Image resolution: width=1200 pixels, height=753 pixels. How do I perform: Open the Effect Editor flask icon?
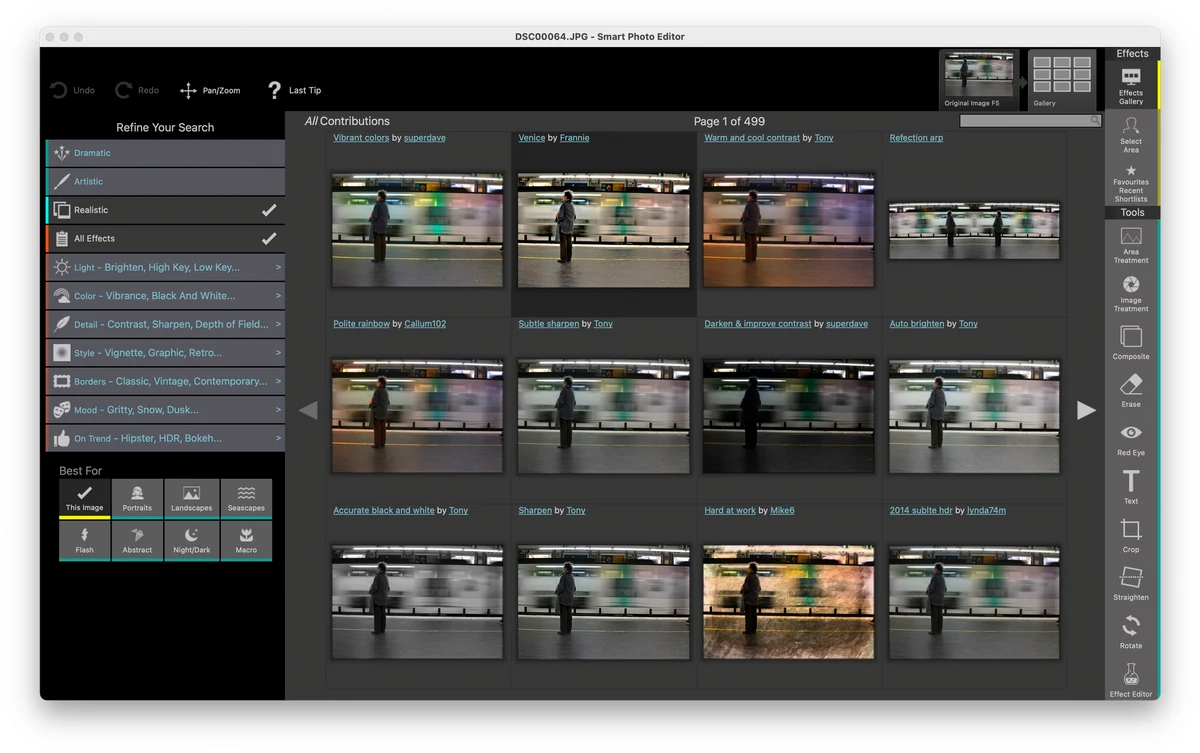pyautogui.click(x=1131, y=674)
